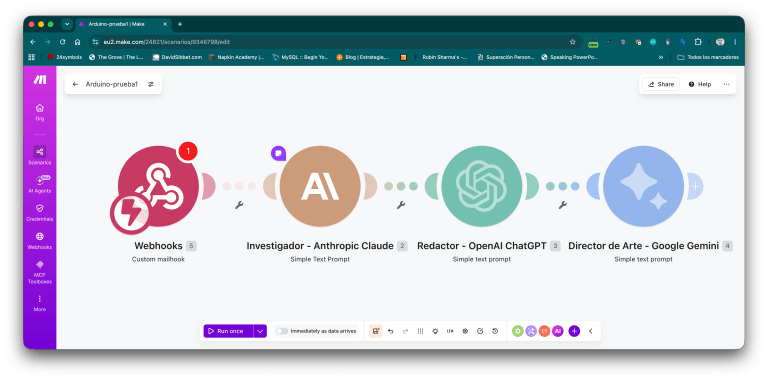
Task: Click the browser home button
Action: [x=77, y=42]
